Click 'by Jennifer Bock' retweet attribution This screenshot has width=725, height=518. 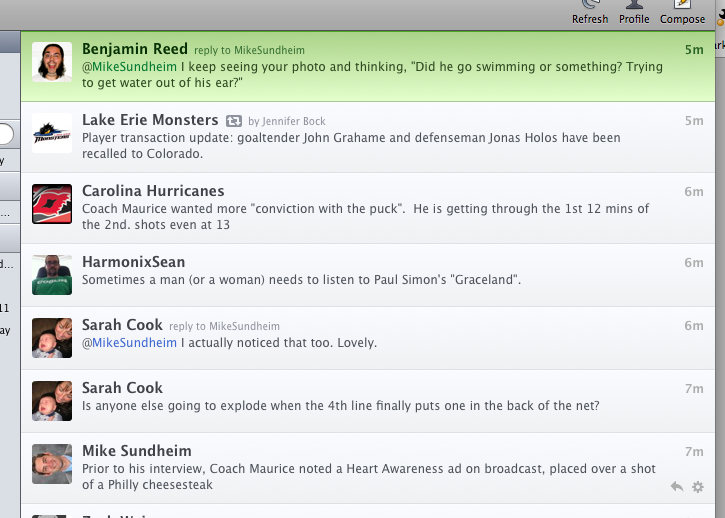pyautogui.click(x=287, y=121)
